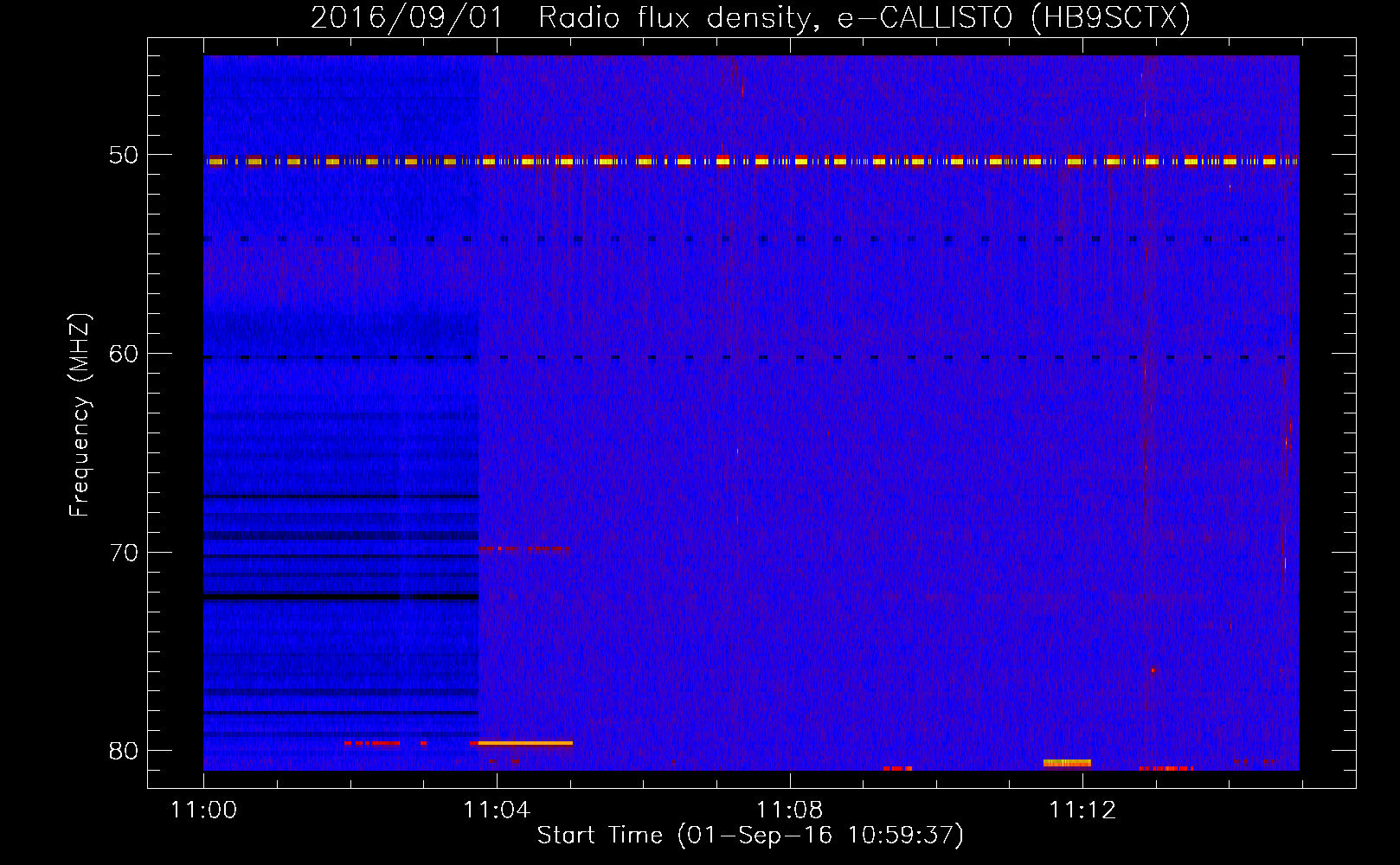Image resolution: width=1400 pixels, height=865 pixels.
Task: Click the 'Frequency (MHZ)' axis label
Action: click(80, 416)
